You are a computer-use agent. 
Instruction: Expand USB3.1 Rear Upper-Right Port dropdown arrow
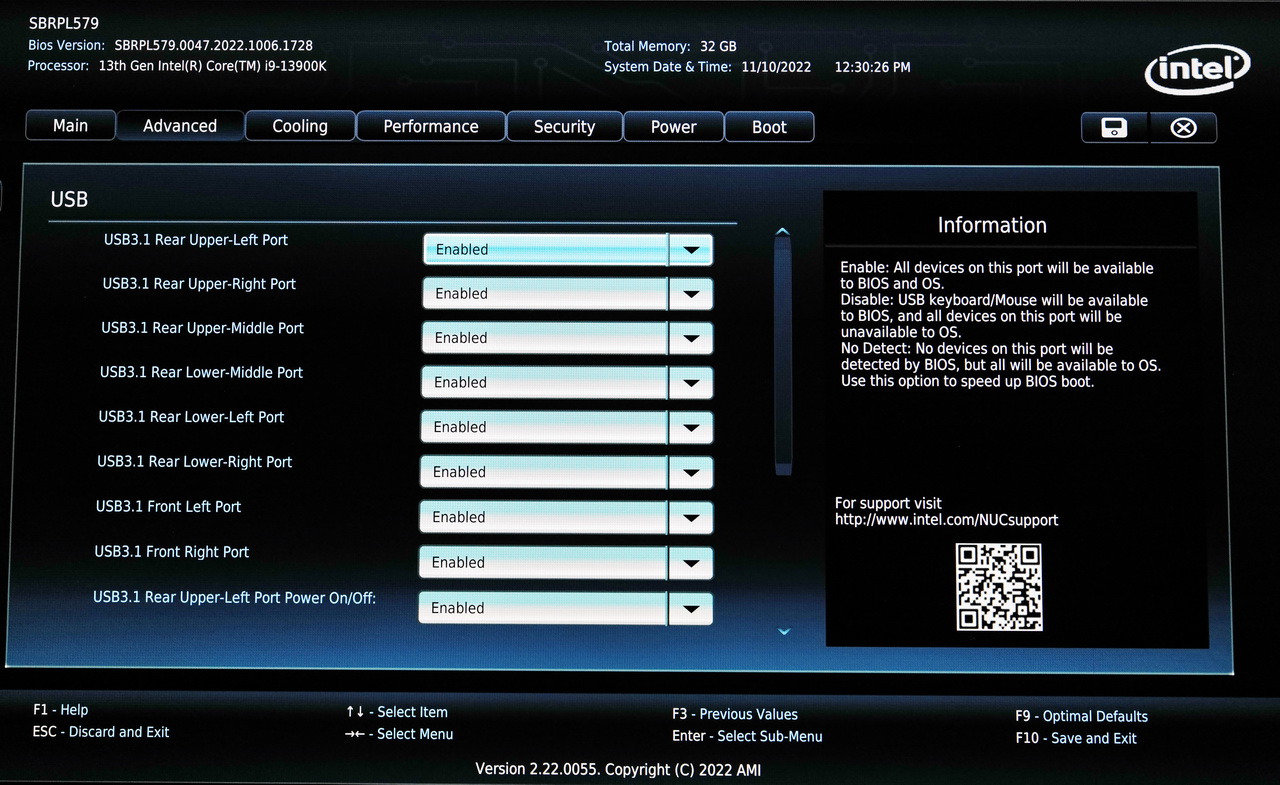point(691,294)
